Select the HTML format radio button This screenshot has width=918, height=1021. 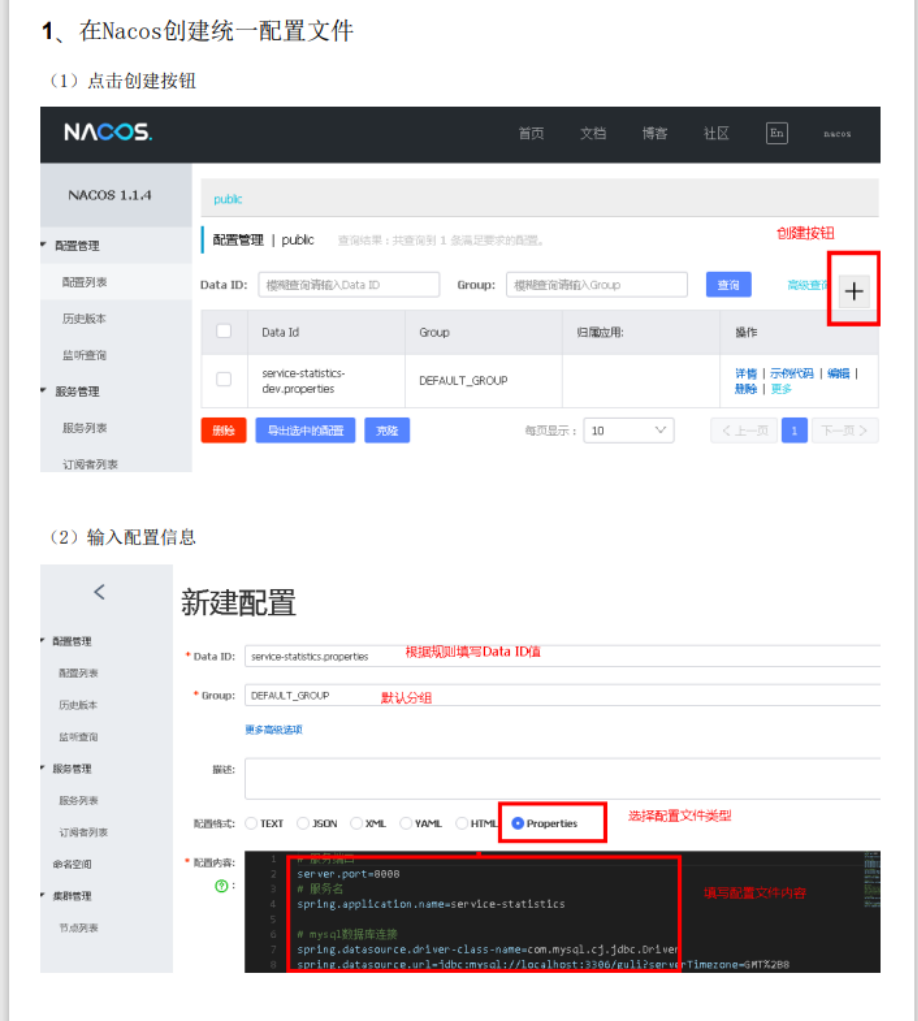coord(462,823)
